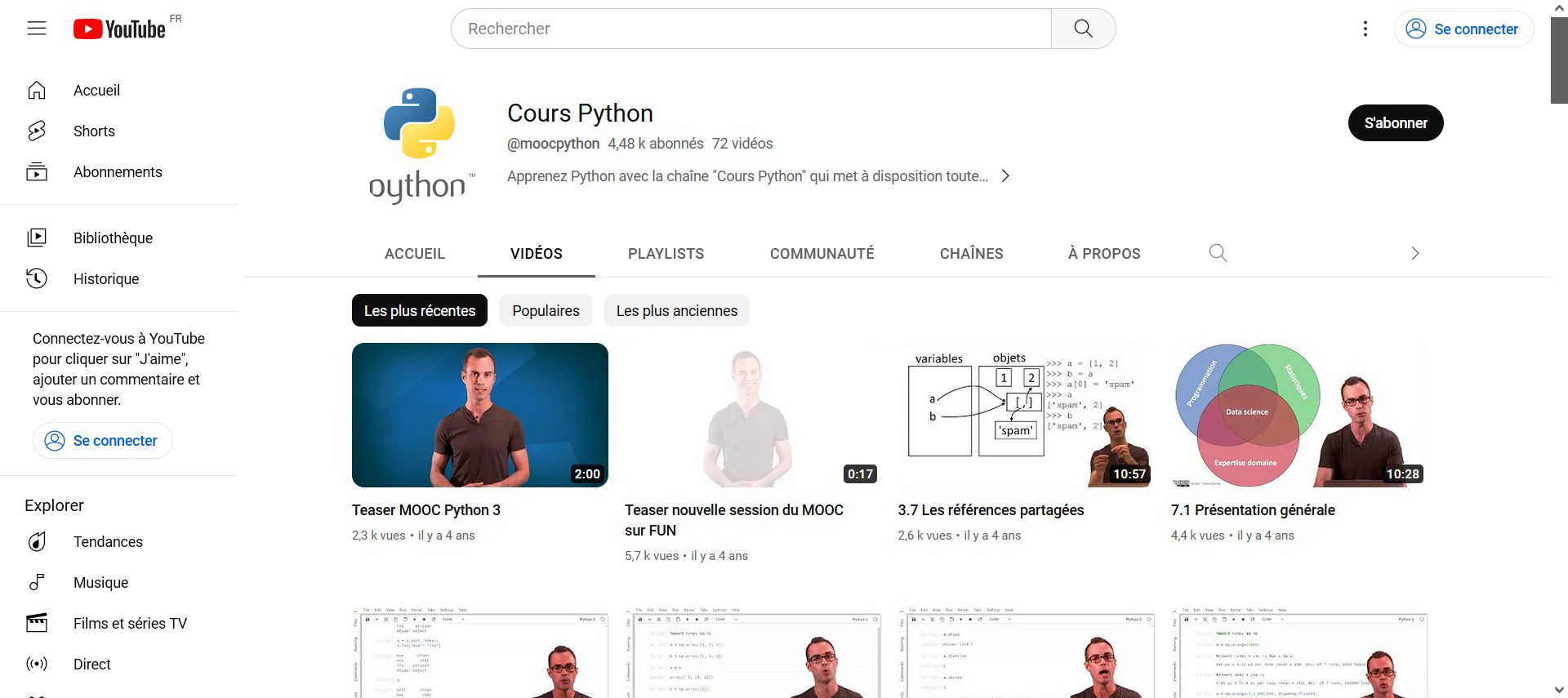Subscribe with the S'abonner button
Screen dimensions: 1568x698
[1396, 122]
